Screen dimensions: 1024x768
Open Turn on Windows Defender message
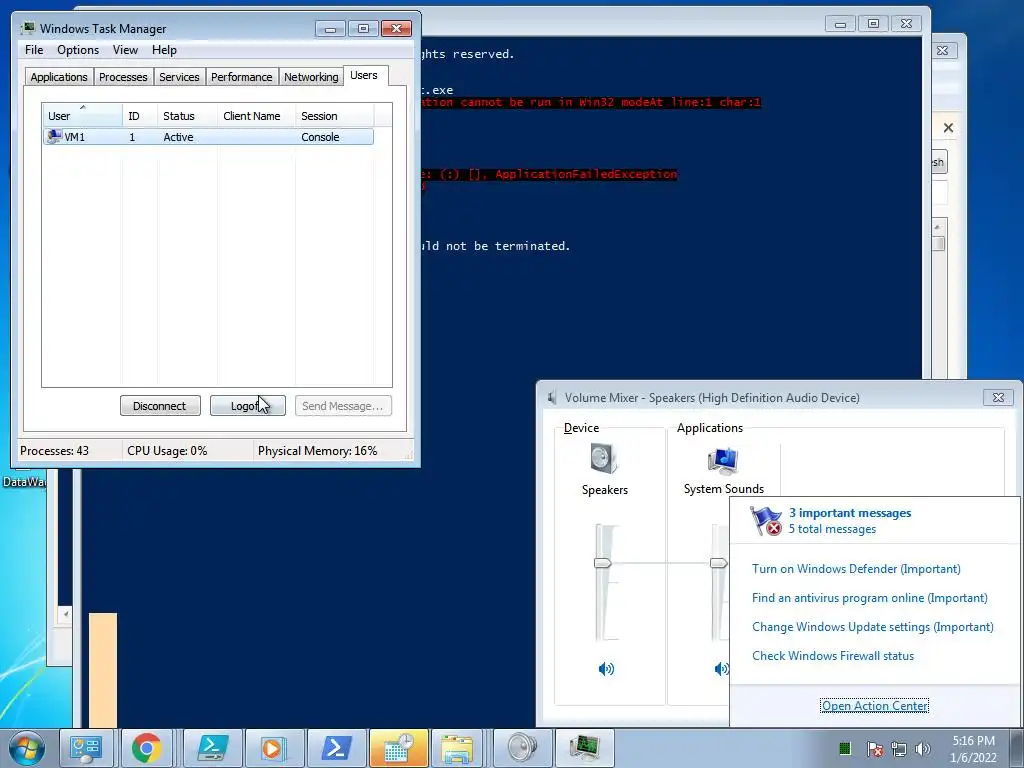[856, 569]
